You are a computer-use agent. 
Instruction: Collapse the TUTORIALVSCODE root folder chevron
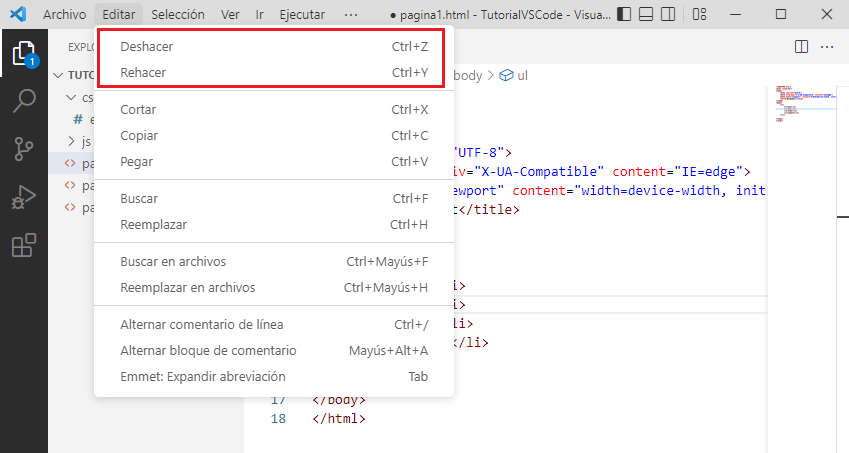pyautogui.click(x=58, y=75)
